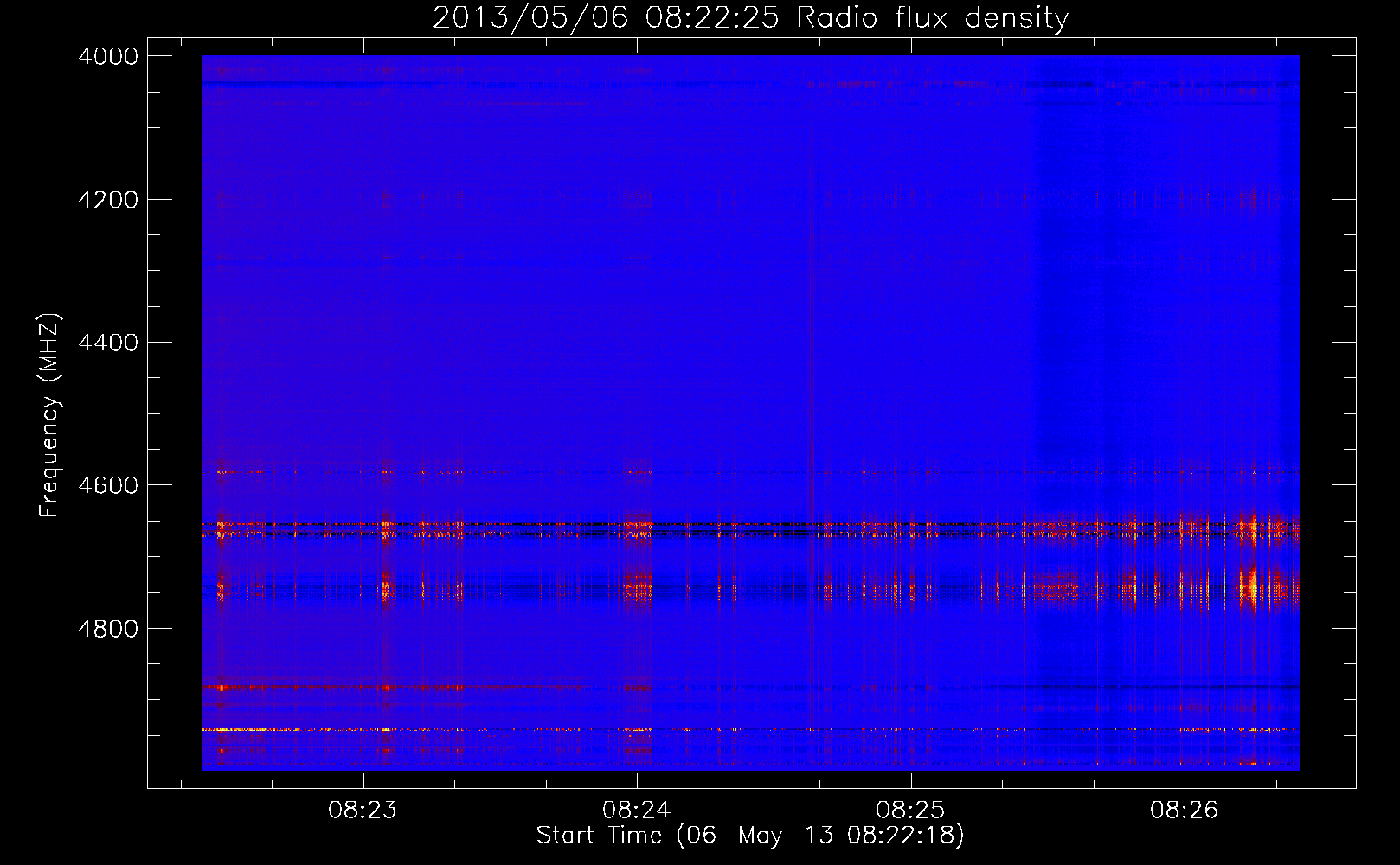
Task: Click the 4600 frequency tick label
Action: click(x=108, y=485)
